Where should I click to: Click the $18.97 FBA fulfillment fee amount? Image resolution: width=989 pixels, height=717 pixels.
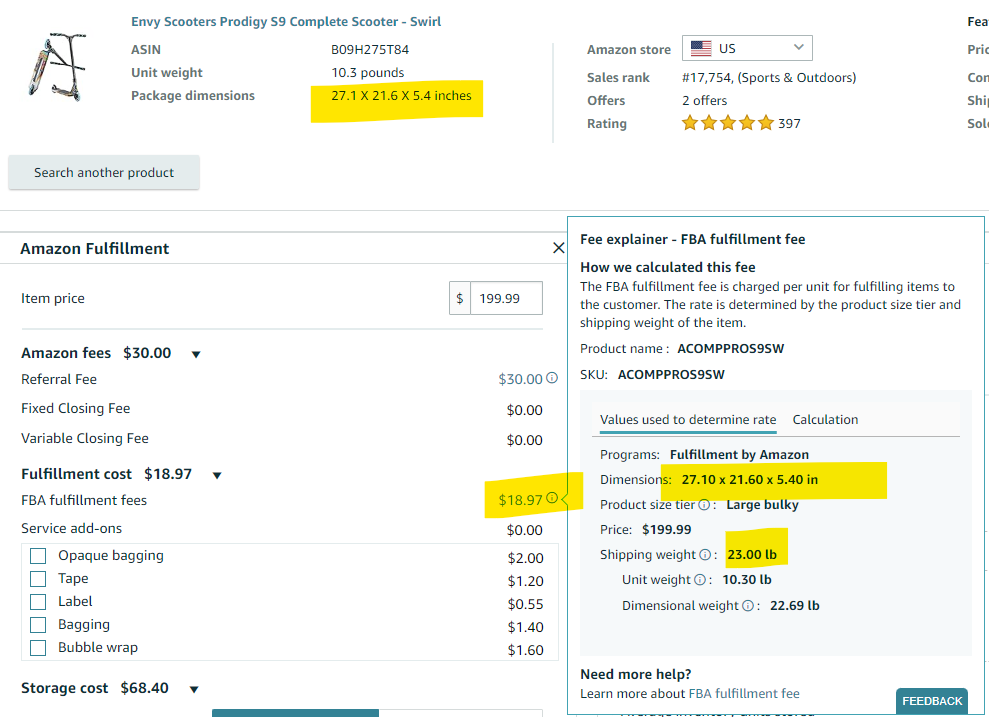[520, 500]
